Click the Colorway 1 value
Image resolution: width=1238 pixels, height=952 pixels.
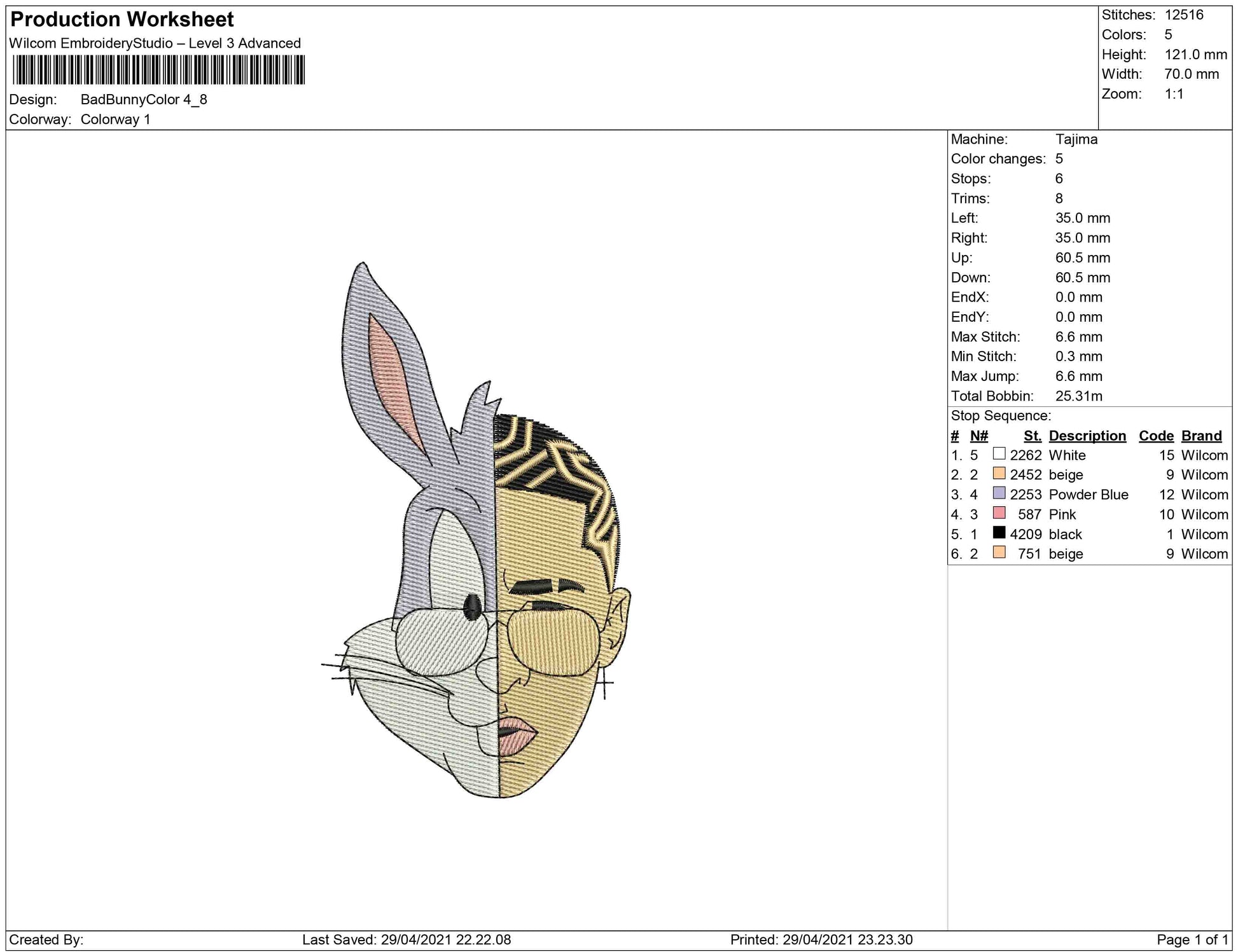click(115, 120)
